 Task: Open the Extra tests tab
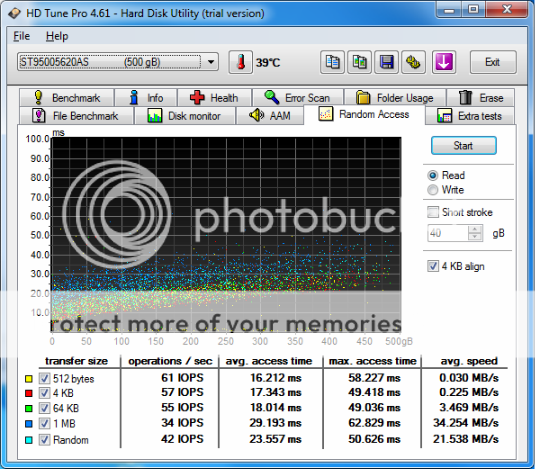coord(470,116)
